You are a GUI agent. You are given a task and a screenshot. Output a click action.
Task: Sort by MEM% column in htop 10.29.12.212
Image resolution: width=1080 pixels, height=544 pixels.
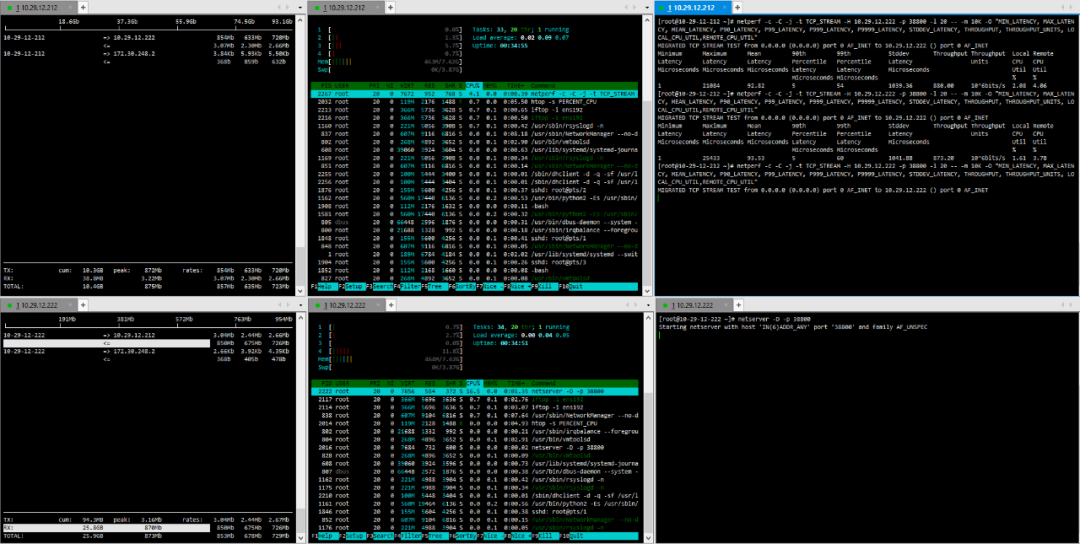(x=490, y=85)
